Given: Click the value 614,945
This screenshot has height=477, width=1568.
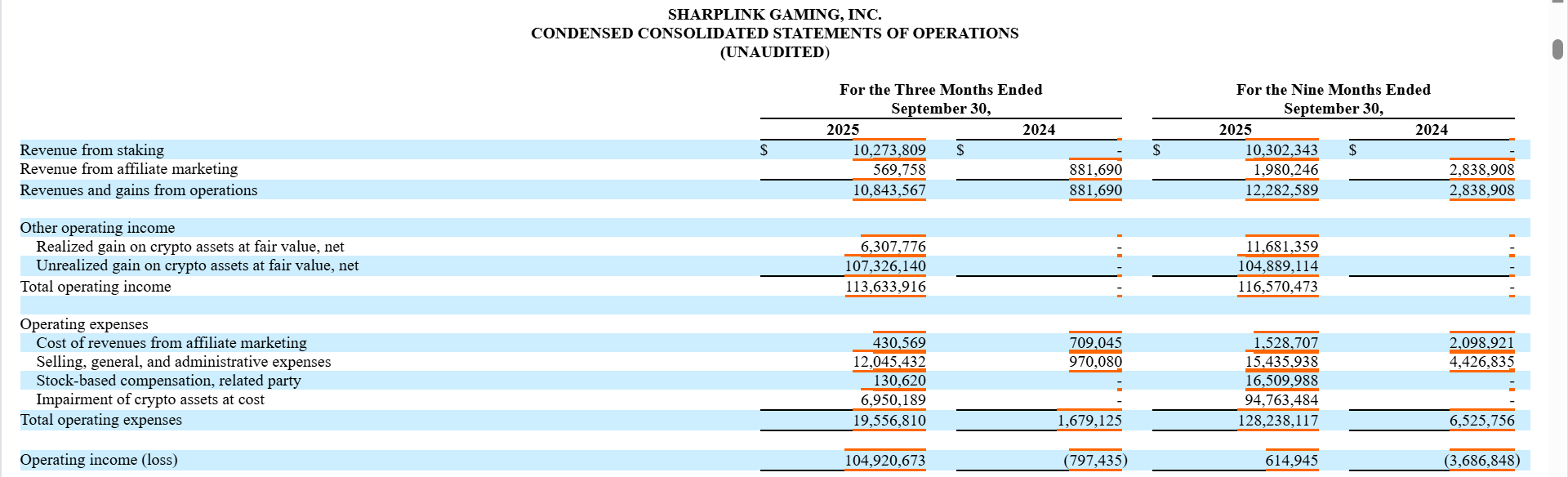Looking at the screenshot, I should point(1292,461).
